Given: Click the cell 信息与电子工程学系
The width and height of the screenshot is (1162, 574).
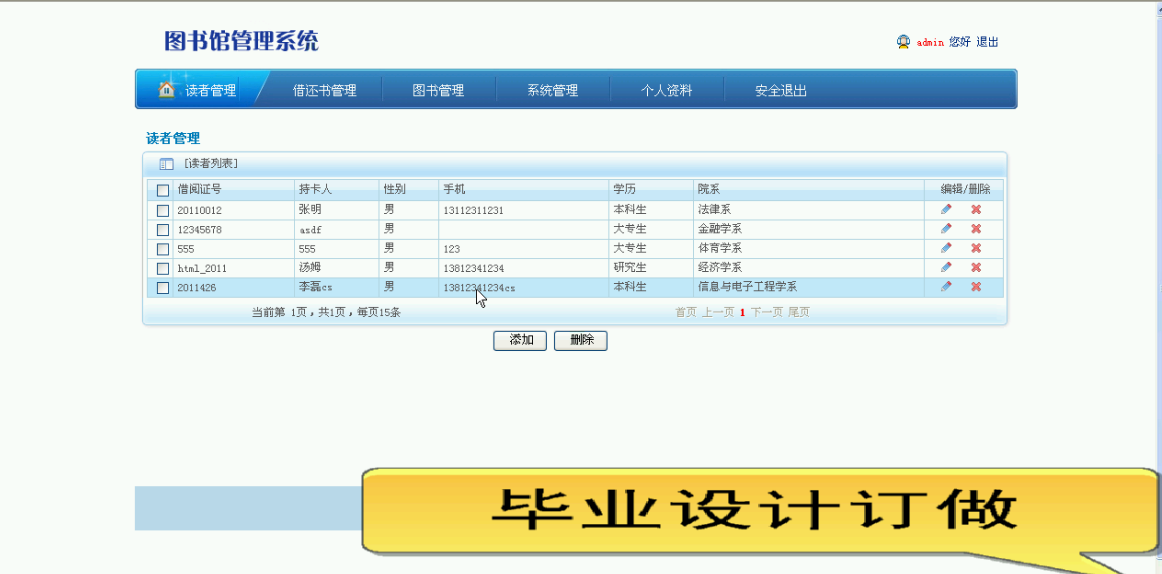Looking at the screenshot, I should click(747, 287).
